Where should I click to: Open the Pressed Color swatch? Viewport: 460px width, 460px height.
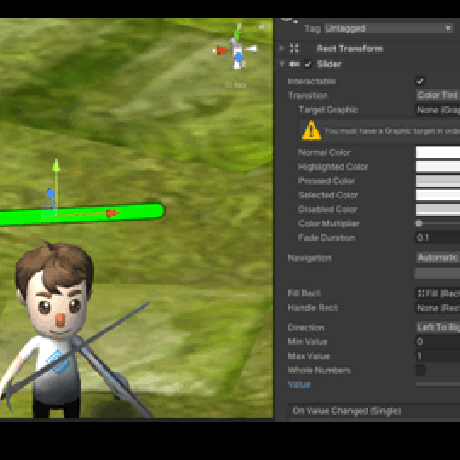438,181
